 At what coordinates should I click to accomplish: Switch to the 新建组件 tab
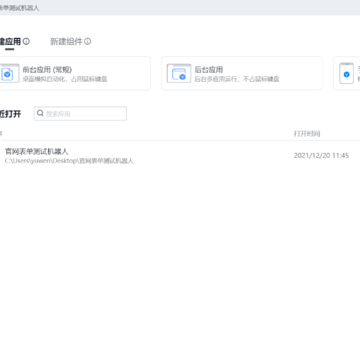point(66,41)
